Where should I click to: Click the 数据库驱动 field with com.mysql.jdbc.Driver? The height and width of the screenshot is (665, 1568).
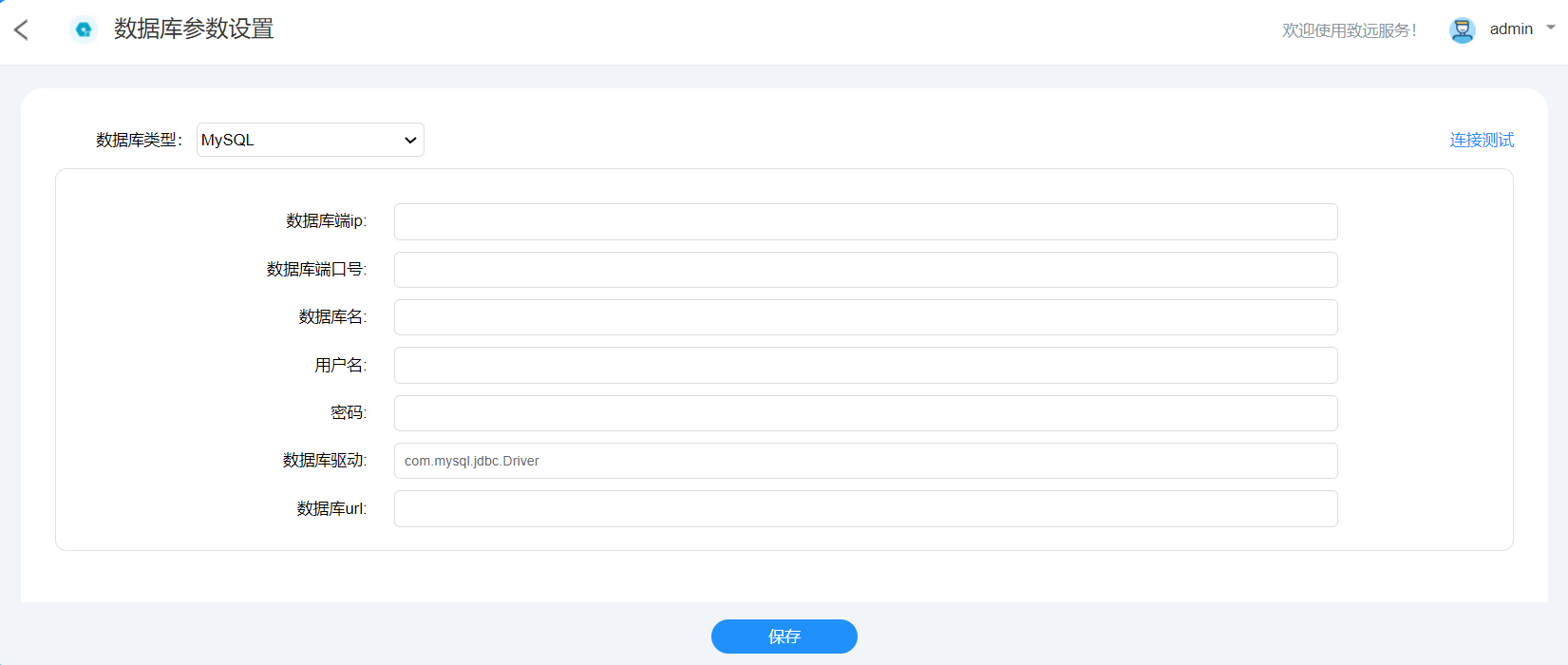tap(865, 461)
